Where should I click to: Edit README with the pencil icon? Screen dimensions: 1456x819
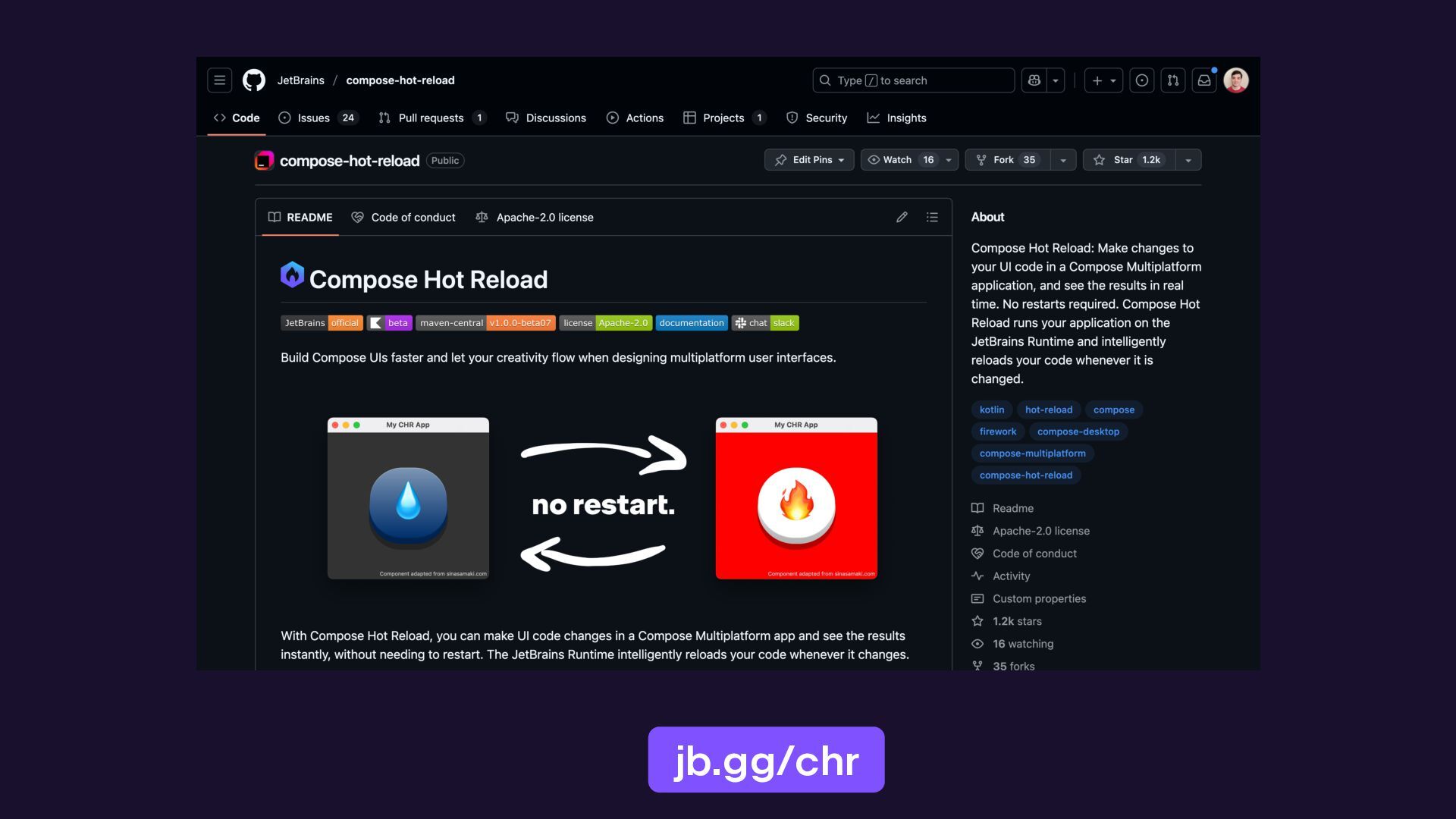tap(902, 218)
